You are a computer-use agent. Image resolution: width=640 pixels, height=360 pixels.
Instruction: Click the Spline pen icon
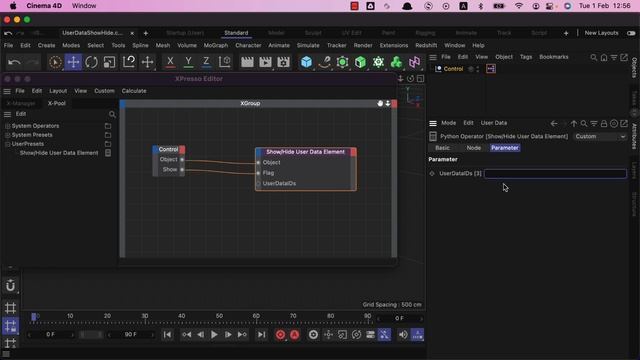click(324, 62)
